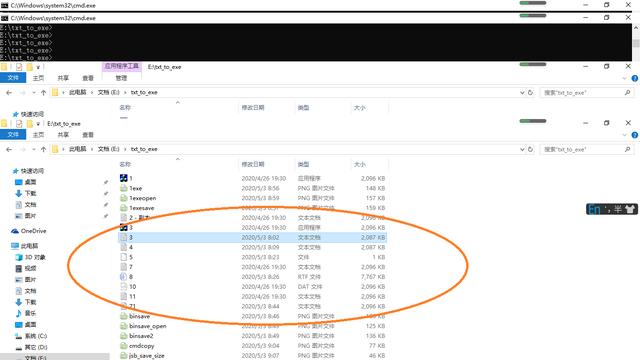Open 查看 tab in front Explorer

tap(88, 135)
